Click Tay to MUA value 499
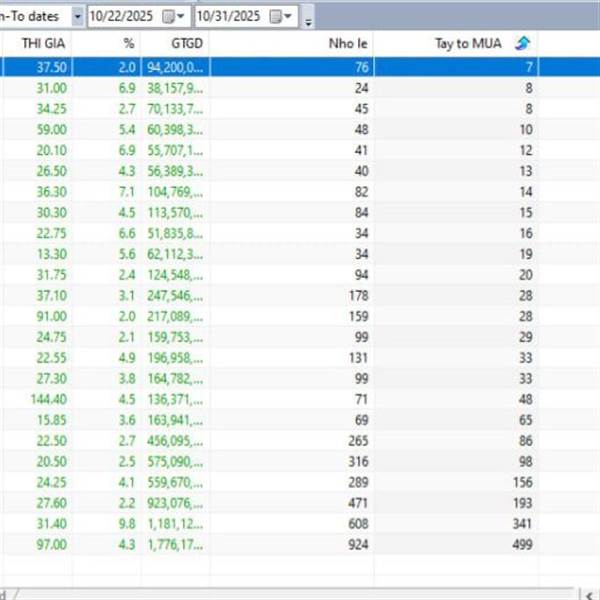 tap(523, 545)
